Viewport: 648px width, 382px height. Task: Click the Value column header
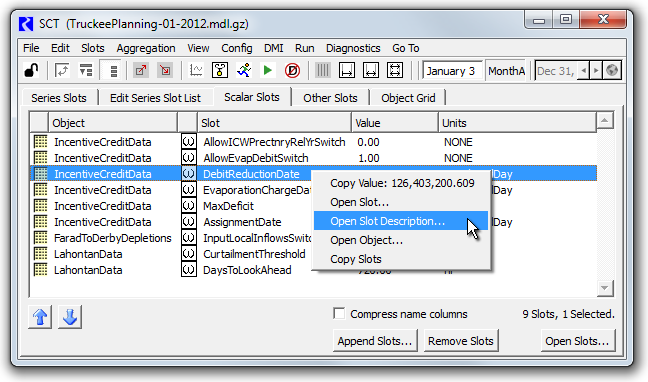(x=395, y=122)
